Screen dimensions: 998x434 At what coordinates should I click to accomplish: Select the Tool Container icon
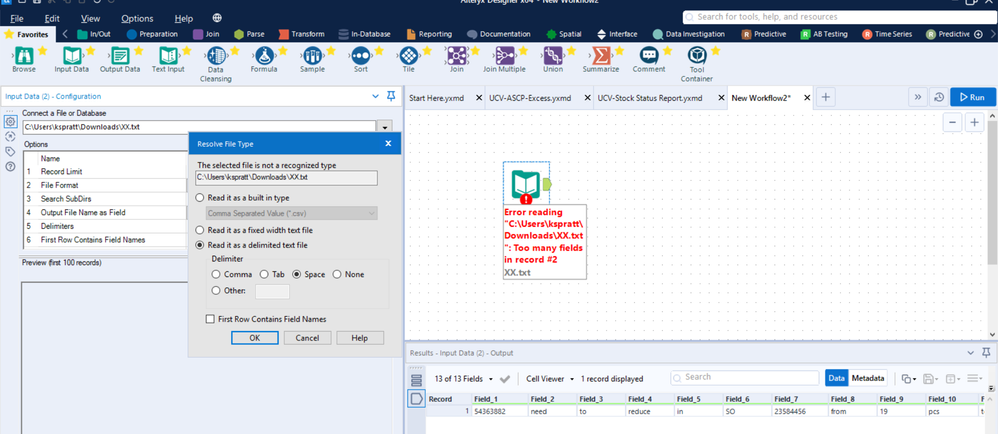(x=696, y=56)
